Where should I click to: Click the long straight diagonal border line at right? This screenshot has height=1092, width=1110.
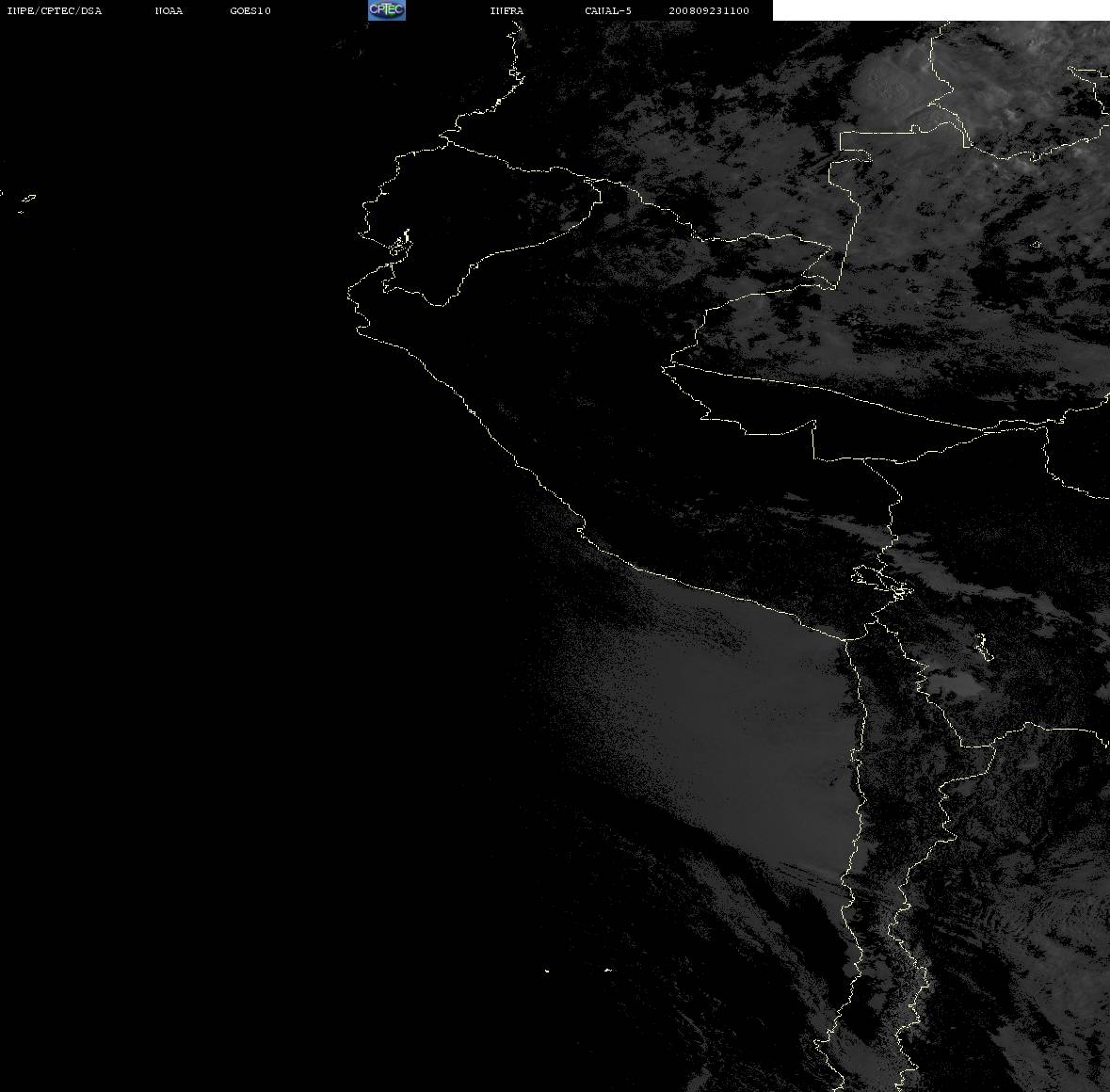pos(825,394)
